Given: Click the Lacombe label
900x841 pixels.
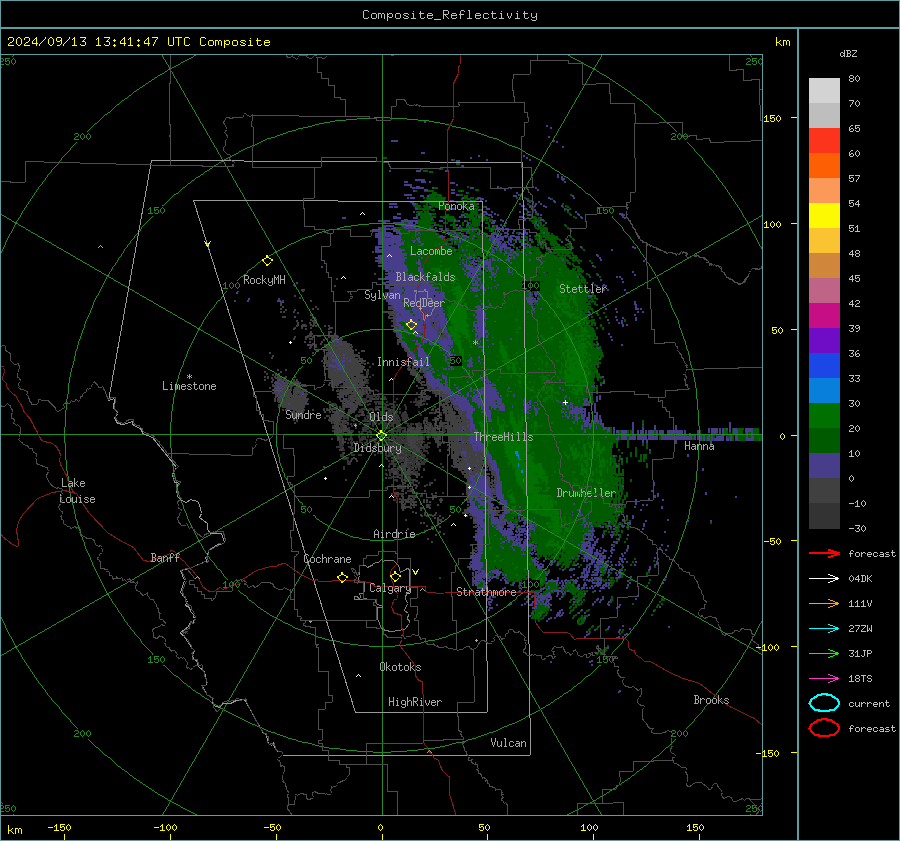Looking at the screenshot, I should 431,251.
